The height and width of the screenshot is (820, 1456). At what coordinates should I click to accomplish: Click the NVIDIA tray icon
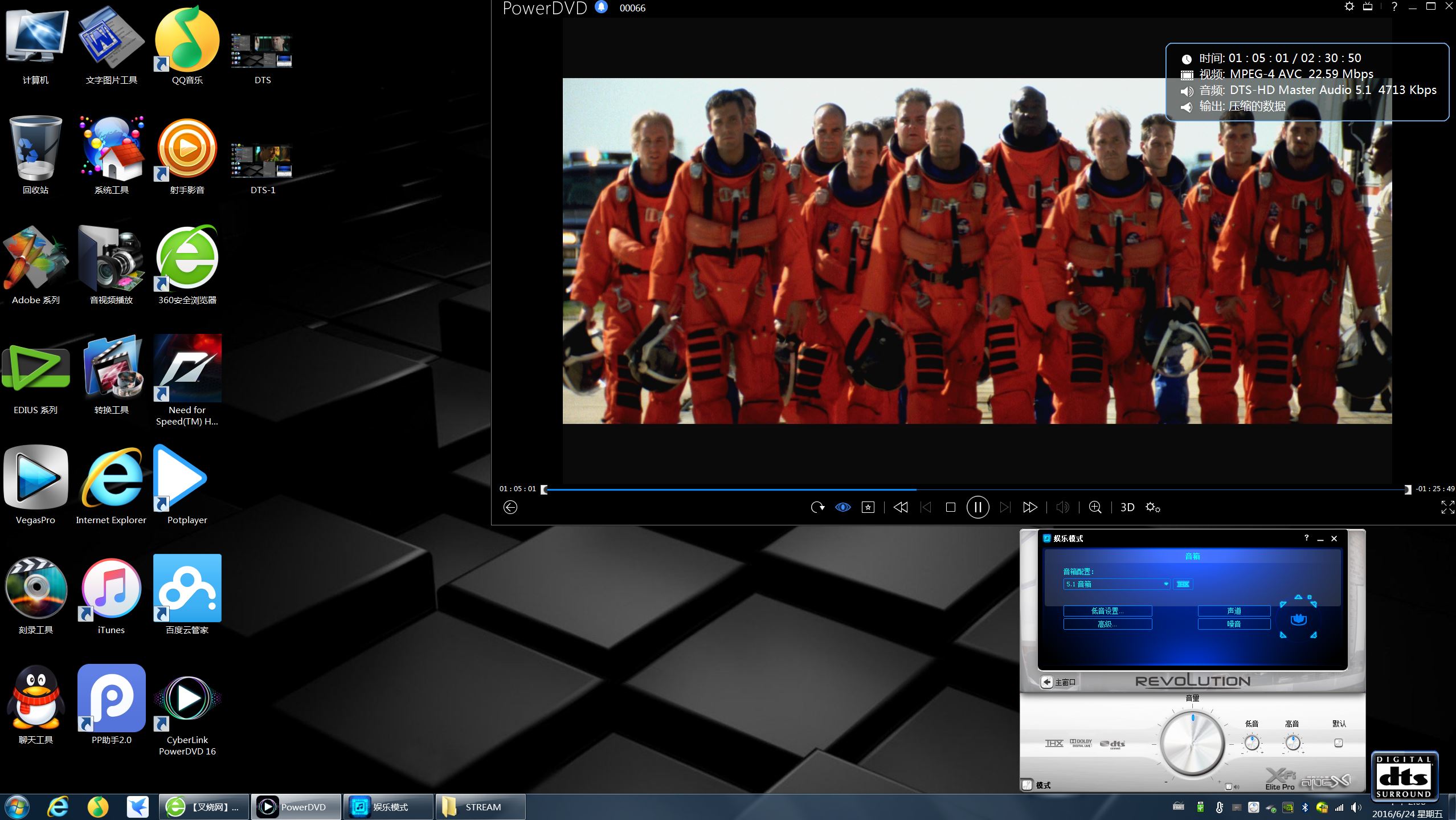tap(1287, 807)
